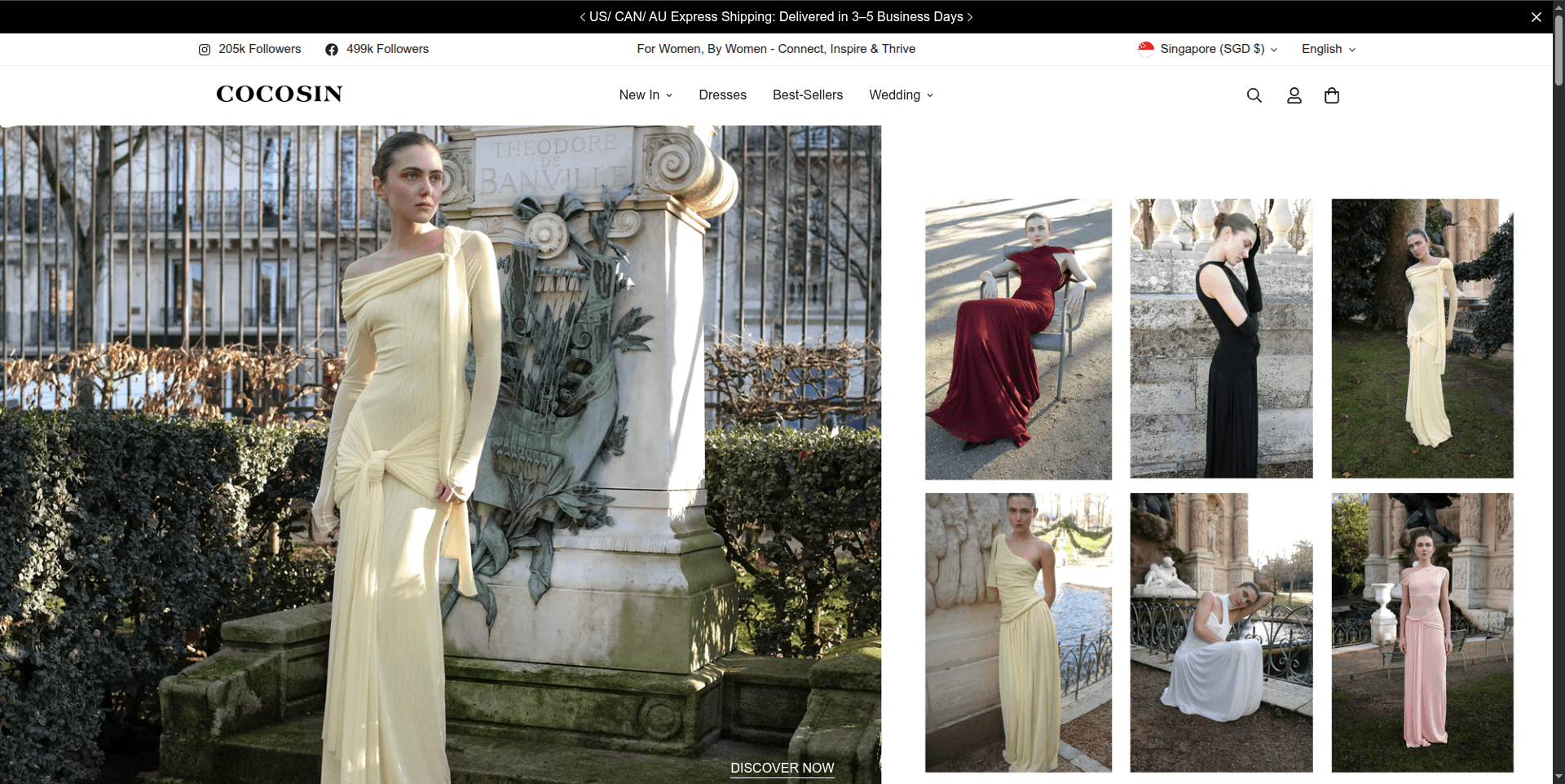The width and height of the screenshot is (1565, 784).
Task: Open the white dress seated photo
Action: pos(1221,632)
